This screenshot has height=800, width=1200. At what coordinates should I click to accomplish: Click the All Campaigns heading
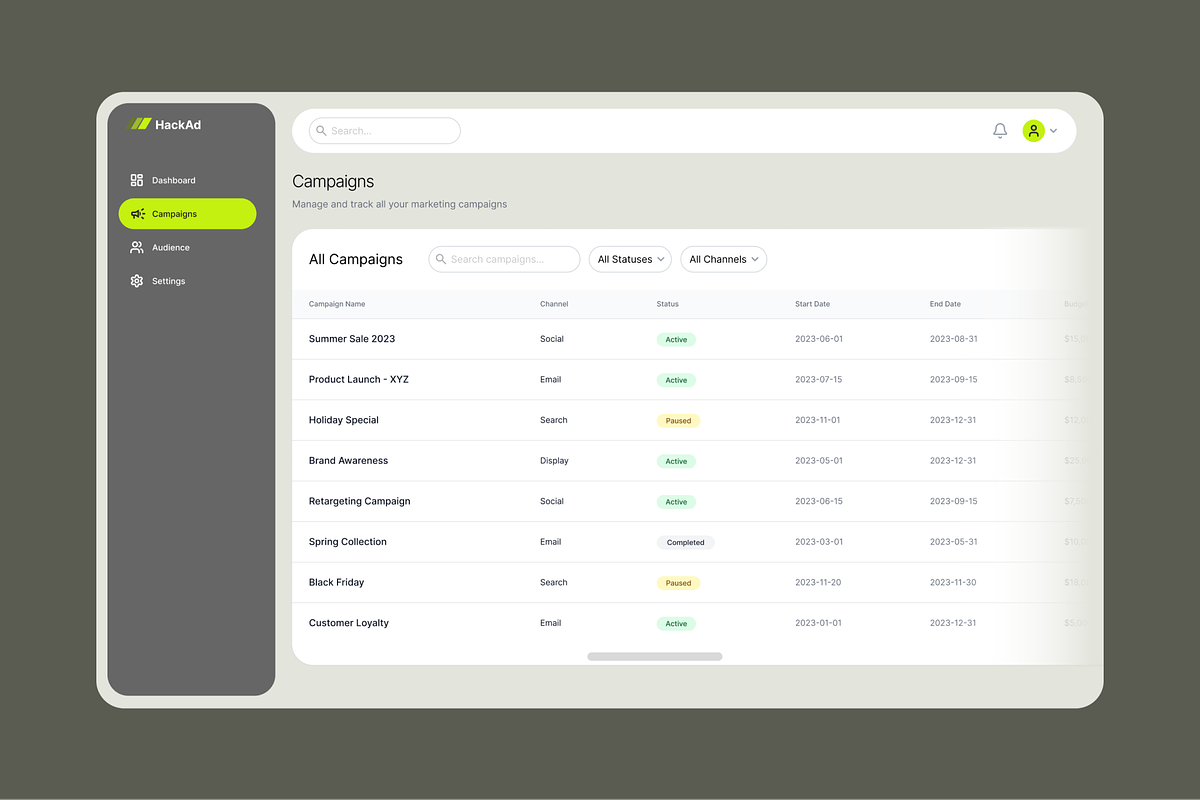356,259
